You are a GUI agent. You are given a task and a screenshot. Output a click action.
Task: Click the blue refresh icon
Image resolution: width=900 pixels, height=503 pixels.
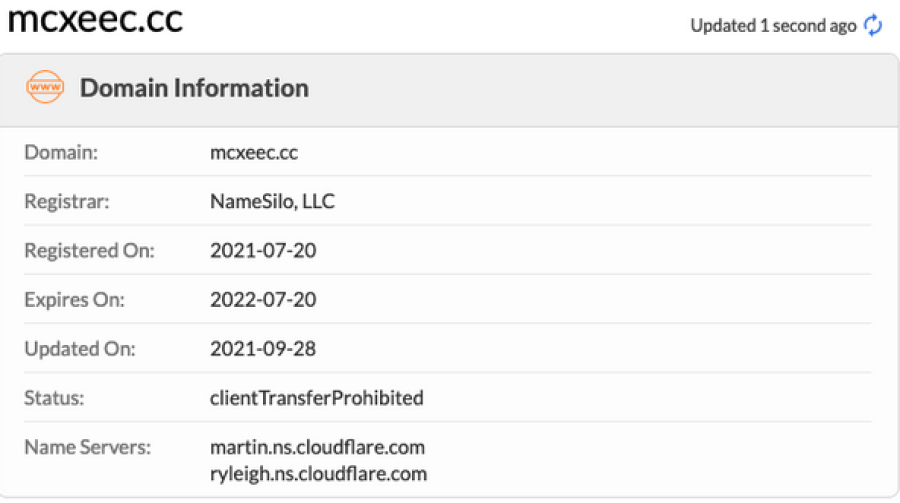pyautogui.click(x=873, y=26)
